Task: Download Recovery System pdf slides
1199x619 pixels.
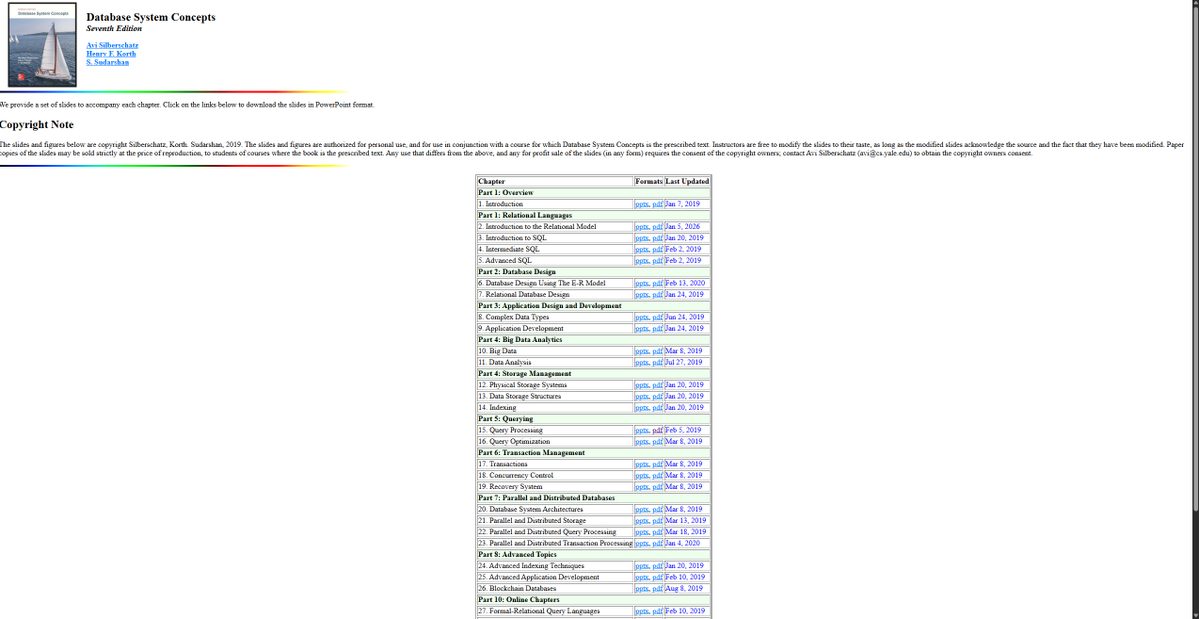Action: coord(657,487)
